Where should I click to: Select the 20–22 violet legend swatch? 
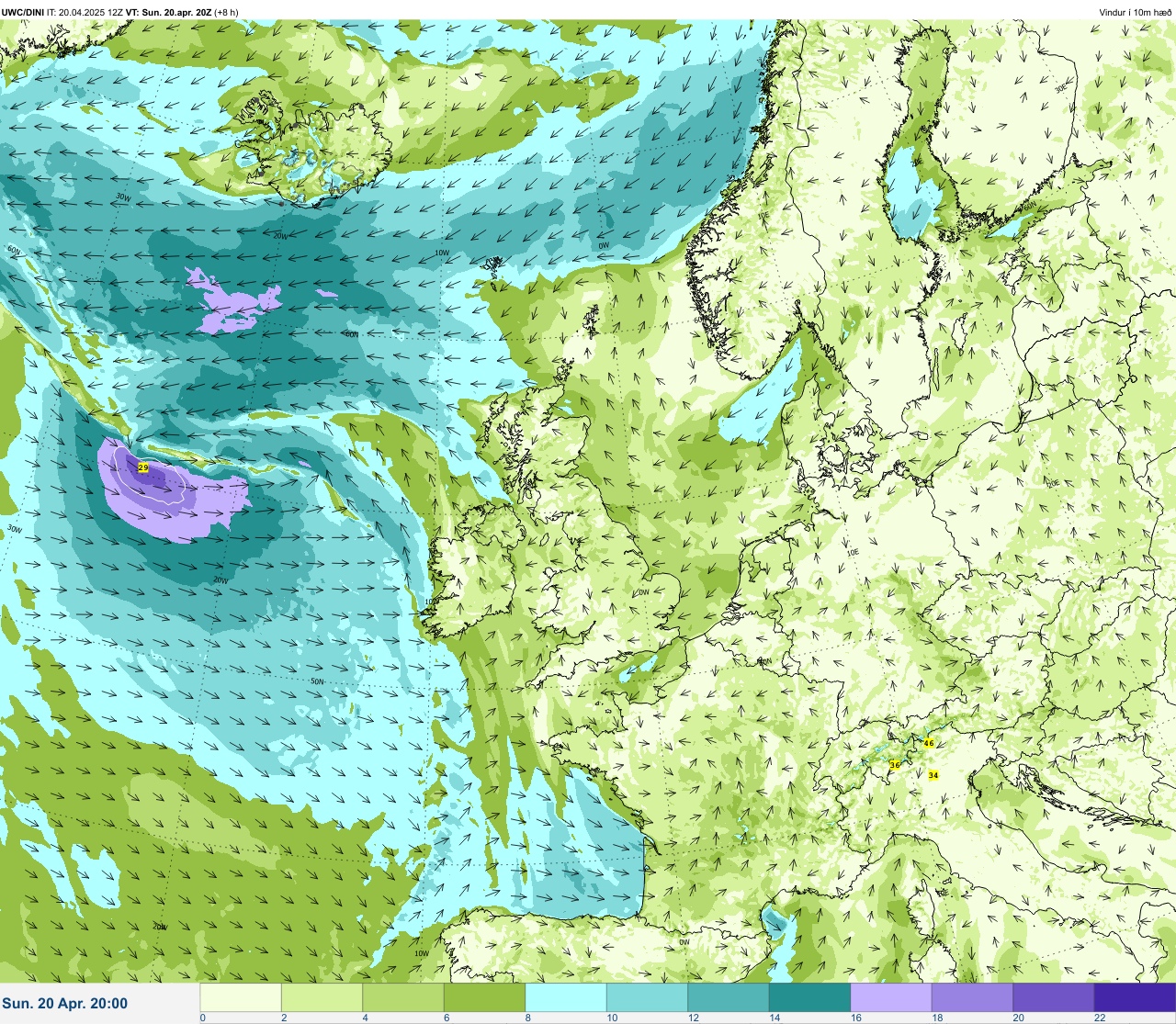(x=1054, y=997)
